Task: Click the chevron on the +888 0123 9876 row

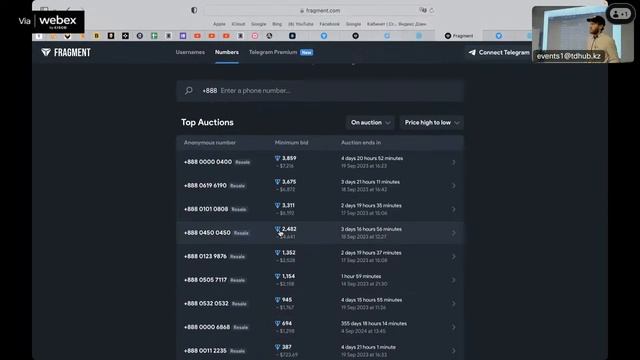Action: (x=453, y=257)
